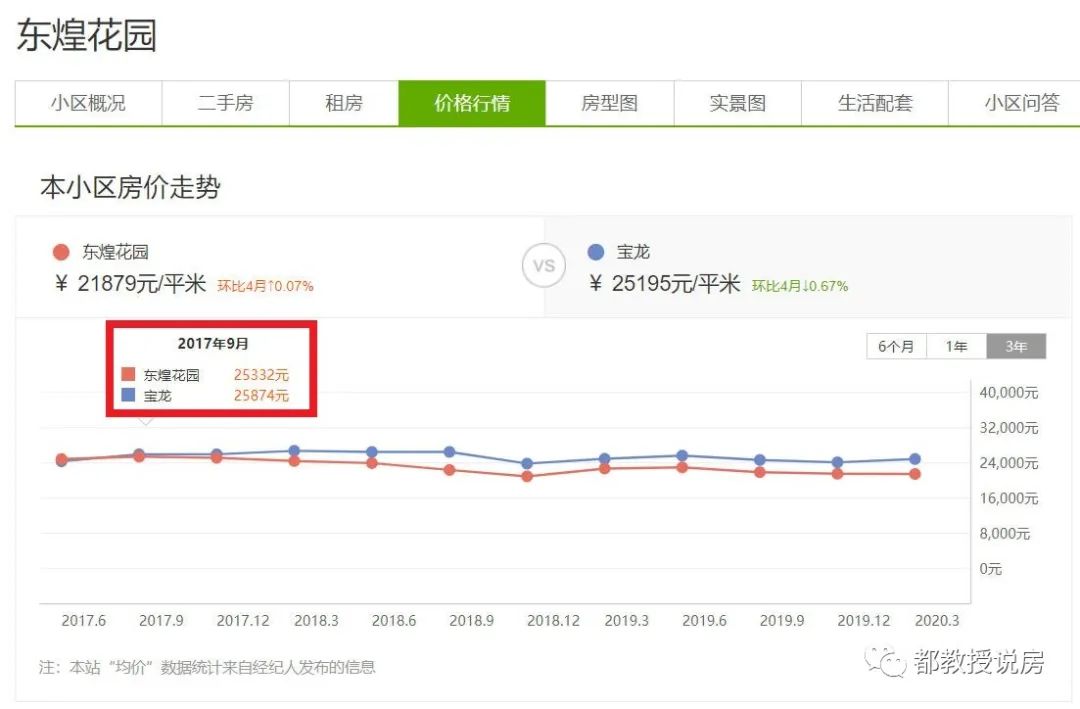Open the 房型图 tab

pyautogui.click(x=610, y=102)
